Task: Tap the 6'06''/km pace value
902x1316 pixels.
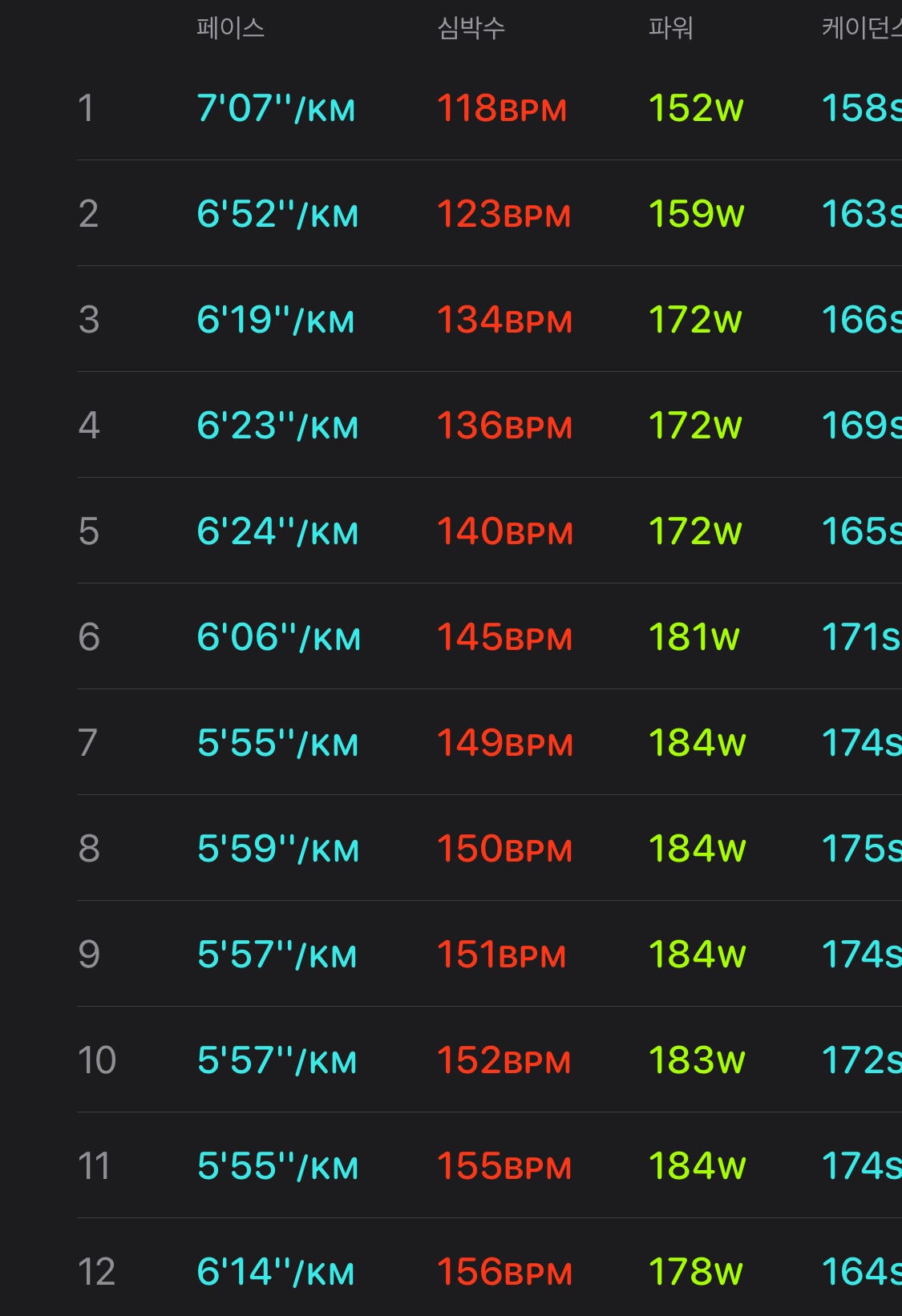Action: (x=278, y=637)
